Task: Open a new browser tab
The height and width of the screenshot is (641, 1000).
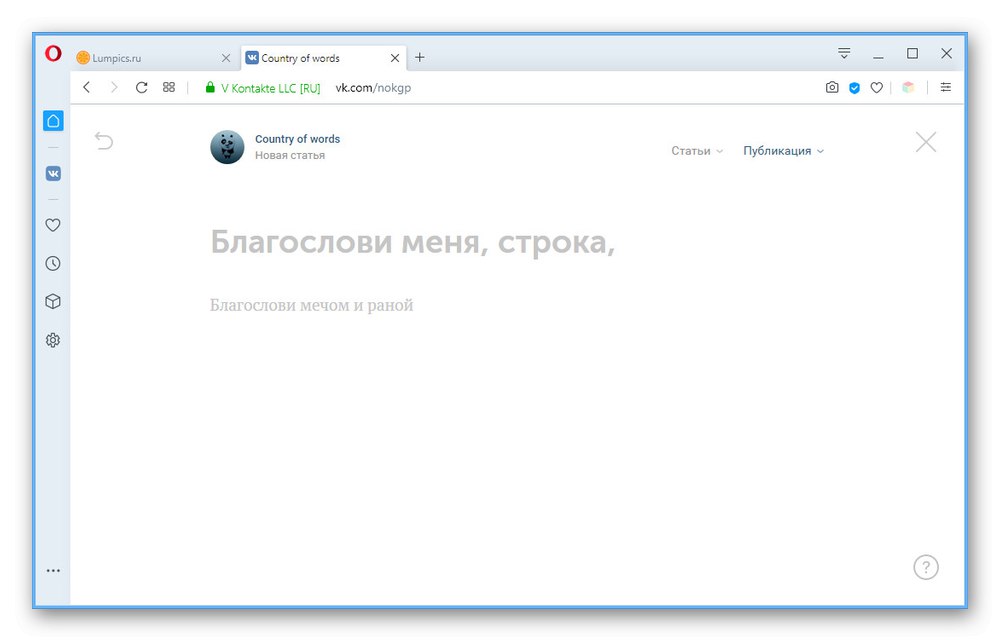Action: coord(420,57)
